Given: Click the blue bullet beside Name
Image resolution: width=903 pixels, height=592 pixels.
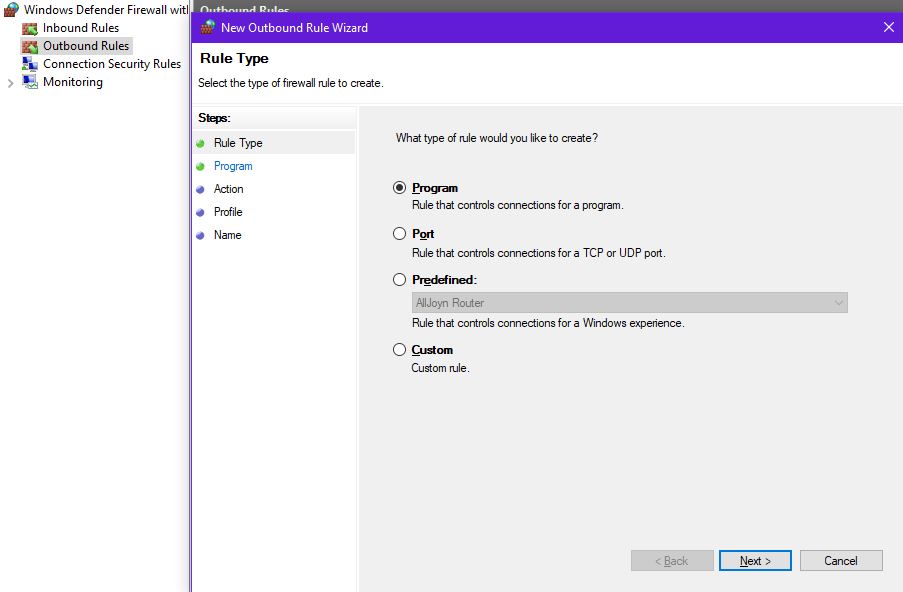Looking at the screenshot, I should pyautogui.click(x=200, y=236).
